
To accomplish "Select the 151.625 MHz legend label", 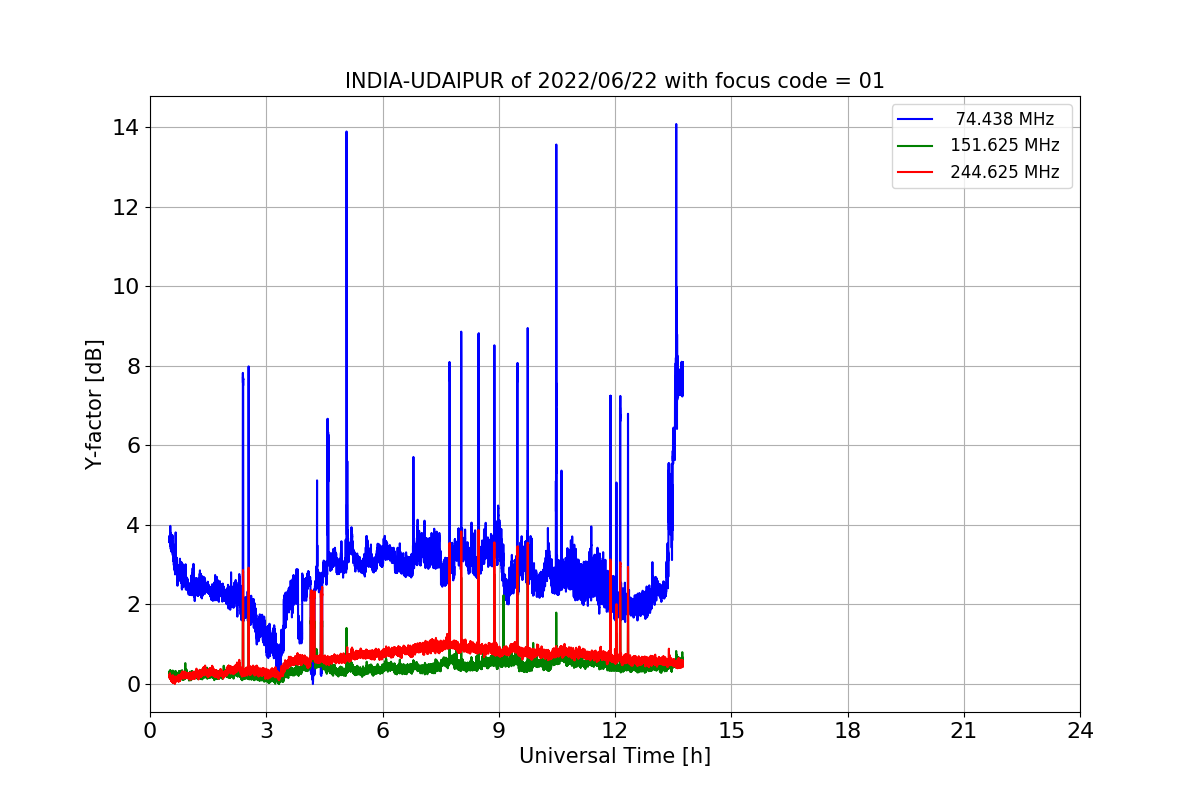I will [1004, 145].
